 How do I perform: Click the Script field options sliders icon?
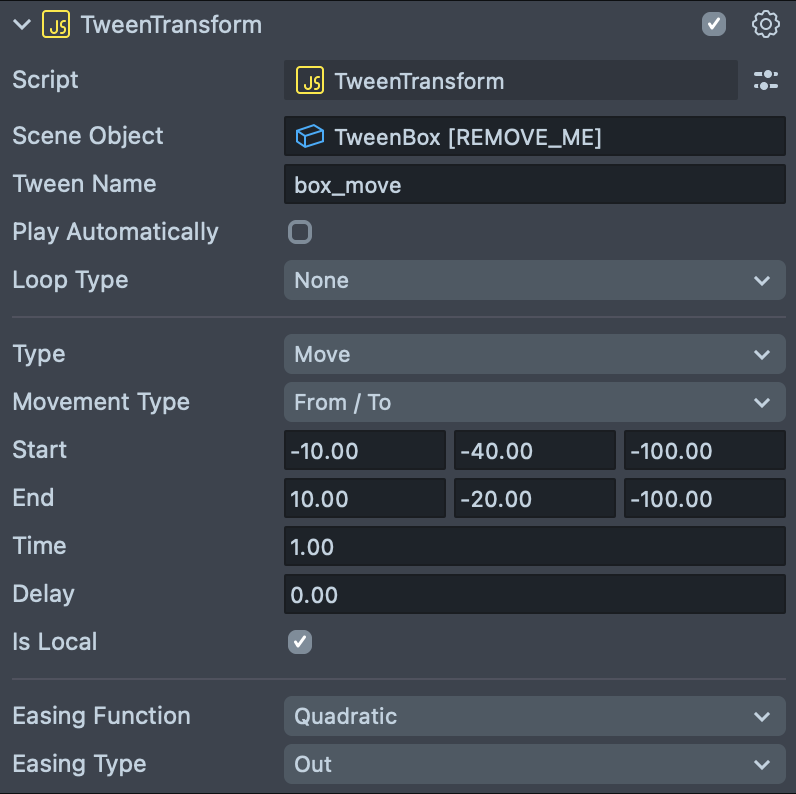coord(766,81)
